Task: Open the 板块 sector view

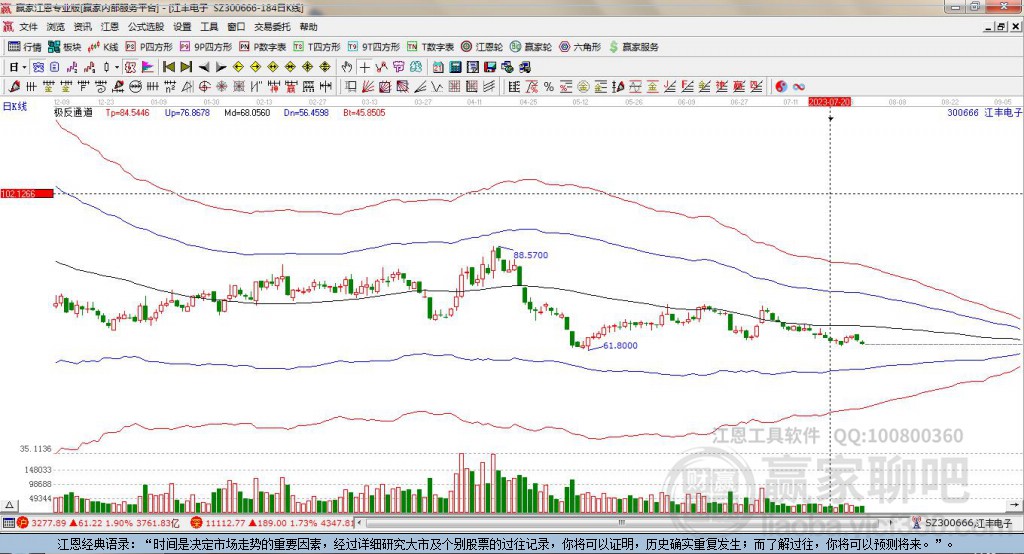Action: click(66, 47)
